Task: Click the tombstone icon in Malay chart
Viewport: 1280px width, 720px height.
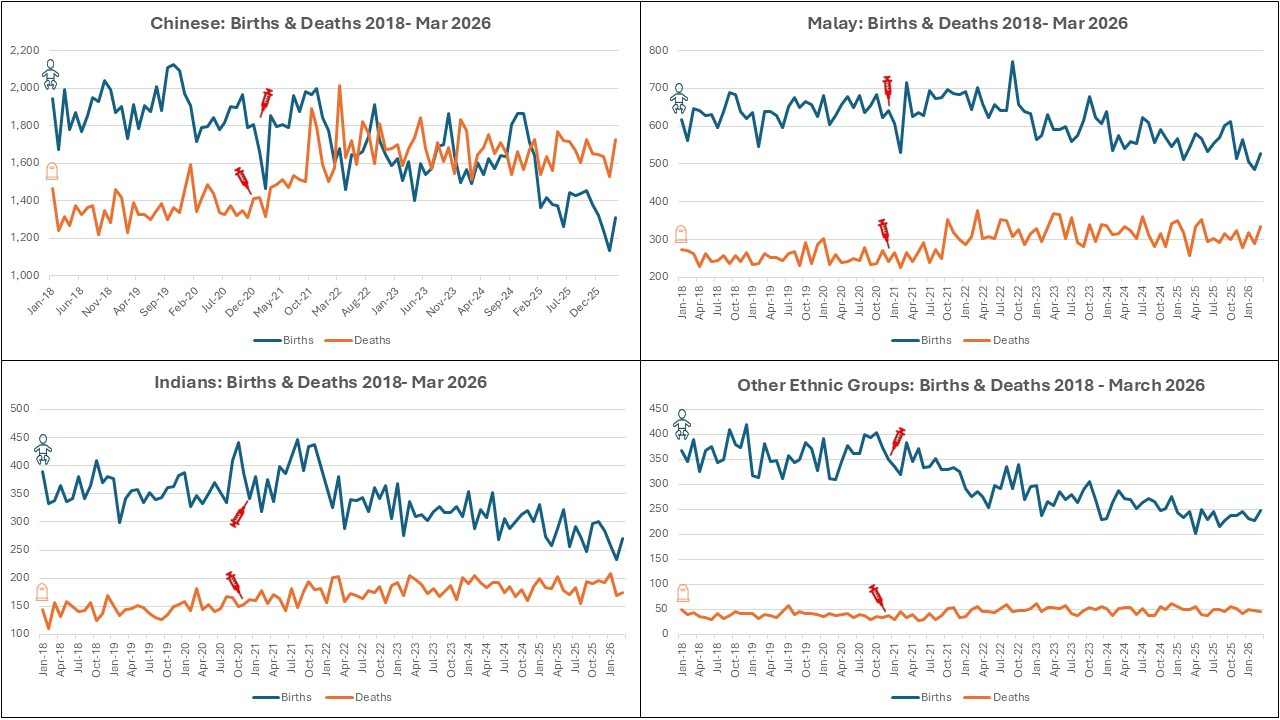Action: [681, 235]
